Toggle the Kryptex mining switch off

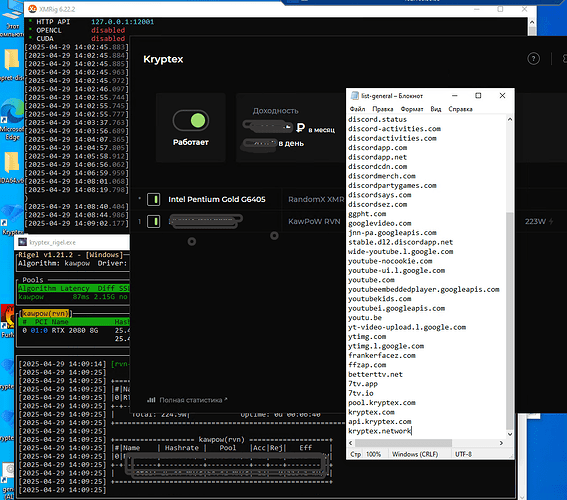191,120
